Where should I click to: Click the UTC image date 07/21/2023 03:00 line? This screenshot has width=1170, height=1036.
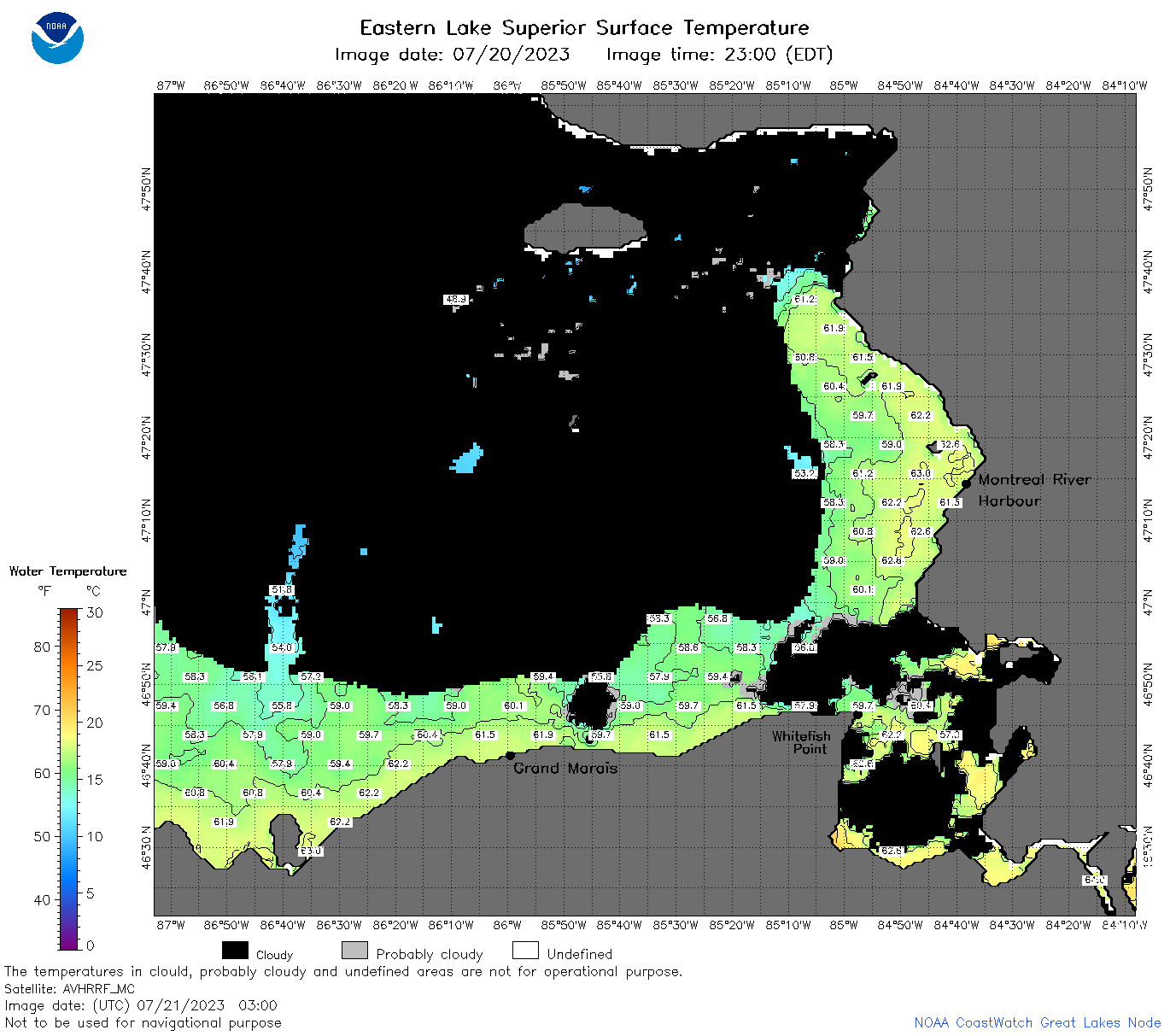[141, 1005]
